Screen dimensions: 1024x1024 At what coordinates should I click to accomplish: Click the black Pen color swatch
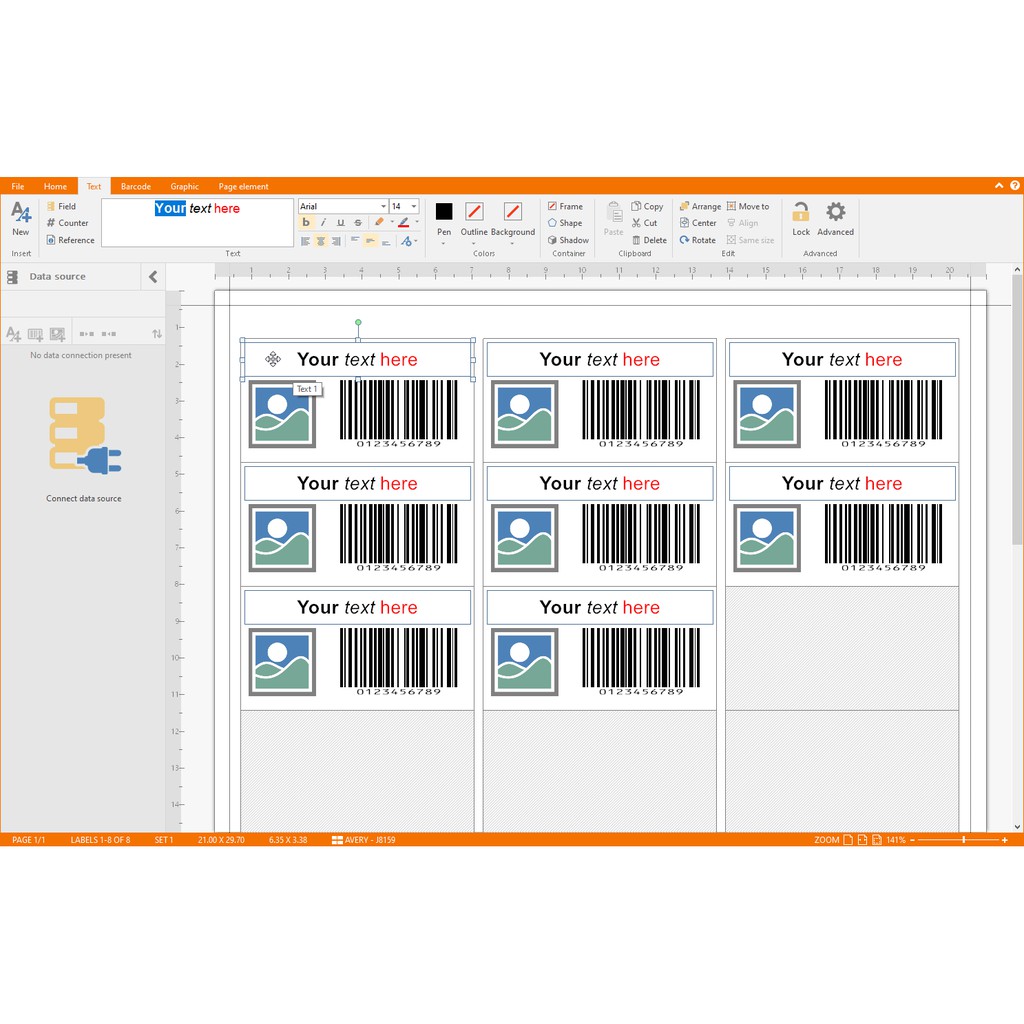444,211
